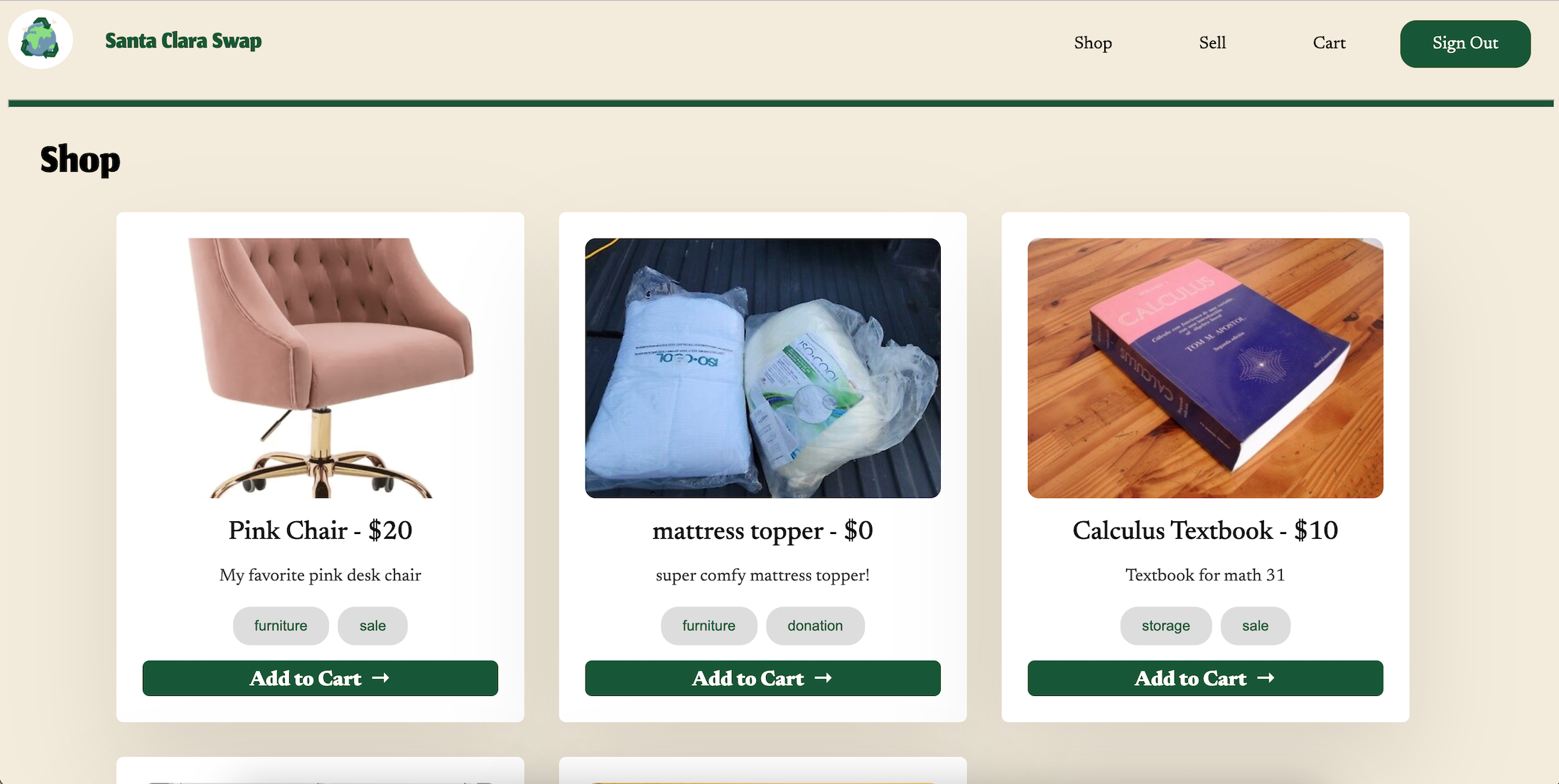
Task: Open the Cart from the navigation bar
Action: (1329, 43)
